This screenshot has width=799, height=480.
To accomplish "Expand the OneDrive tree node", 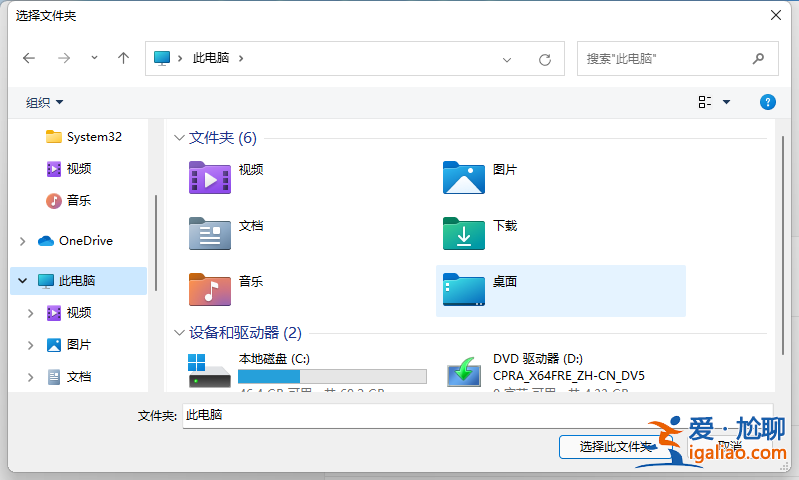I will pos(22,241).
